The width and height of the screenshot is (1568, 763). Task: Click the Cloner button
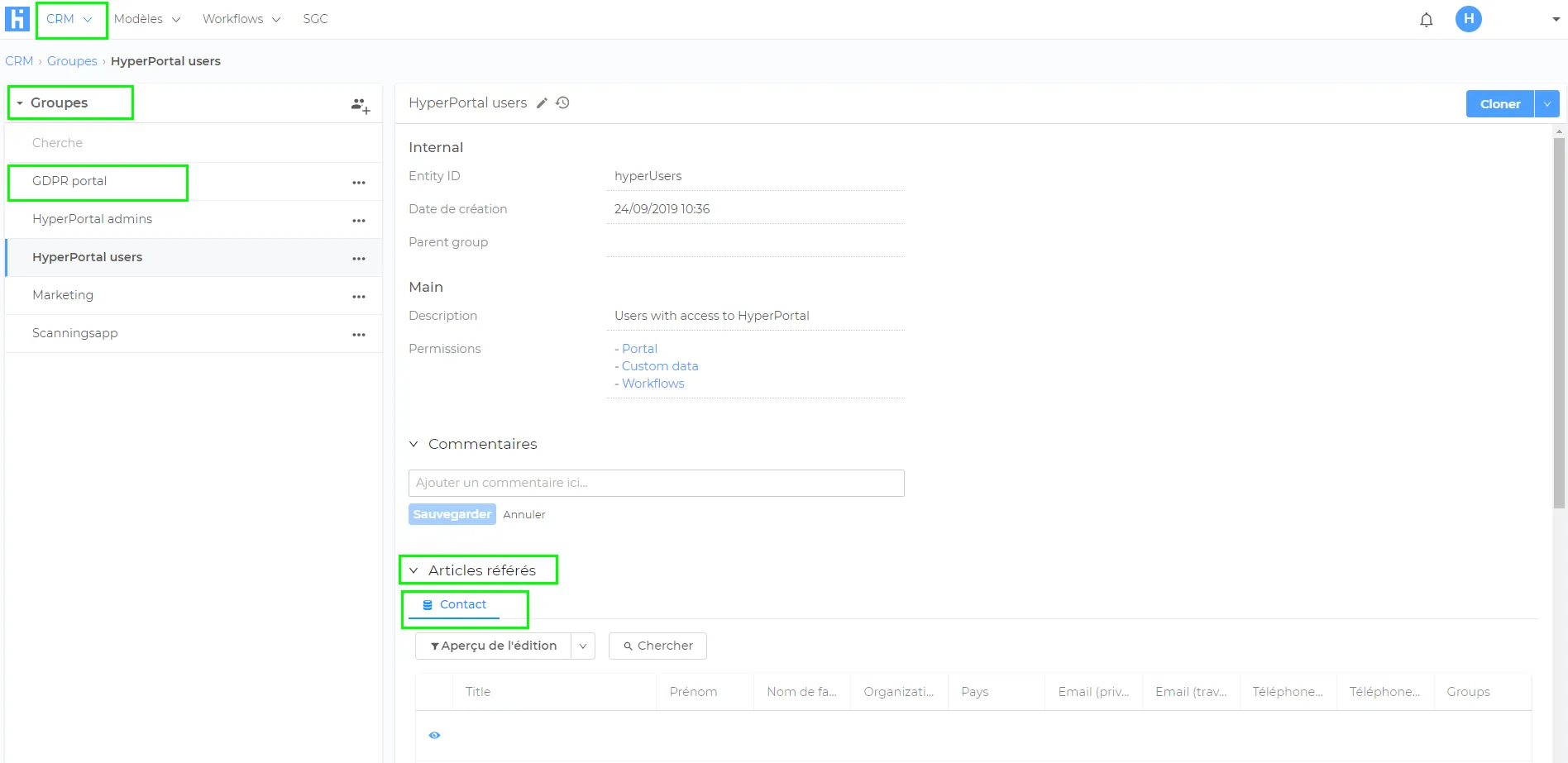coord(1499,104)
